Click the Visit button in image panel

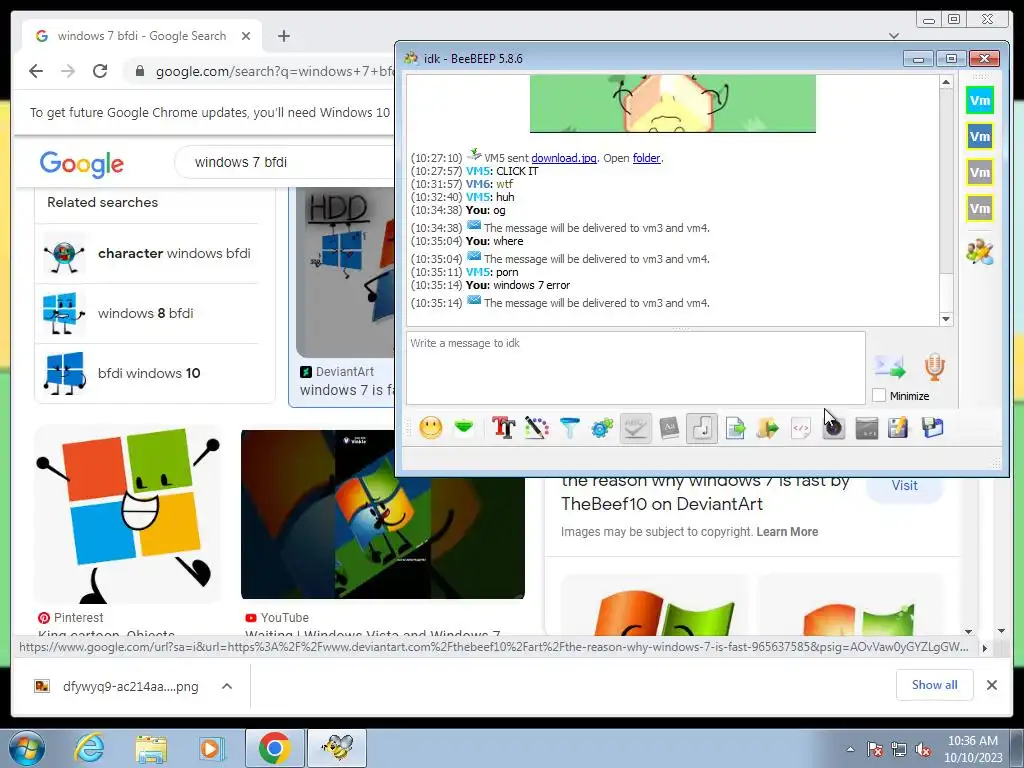tap(904, 485)
